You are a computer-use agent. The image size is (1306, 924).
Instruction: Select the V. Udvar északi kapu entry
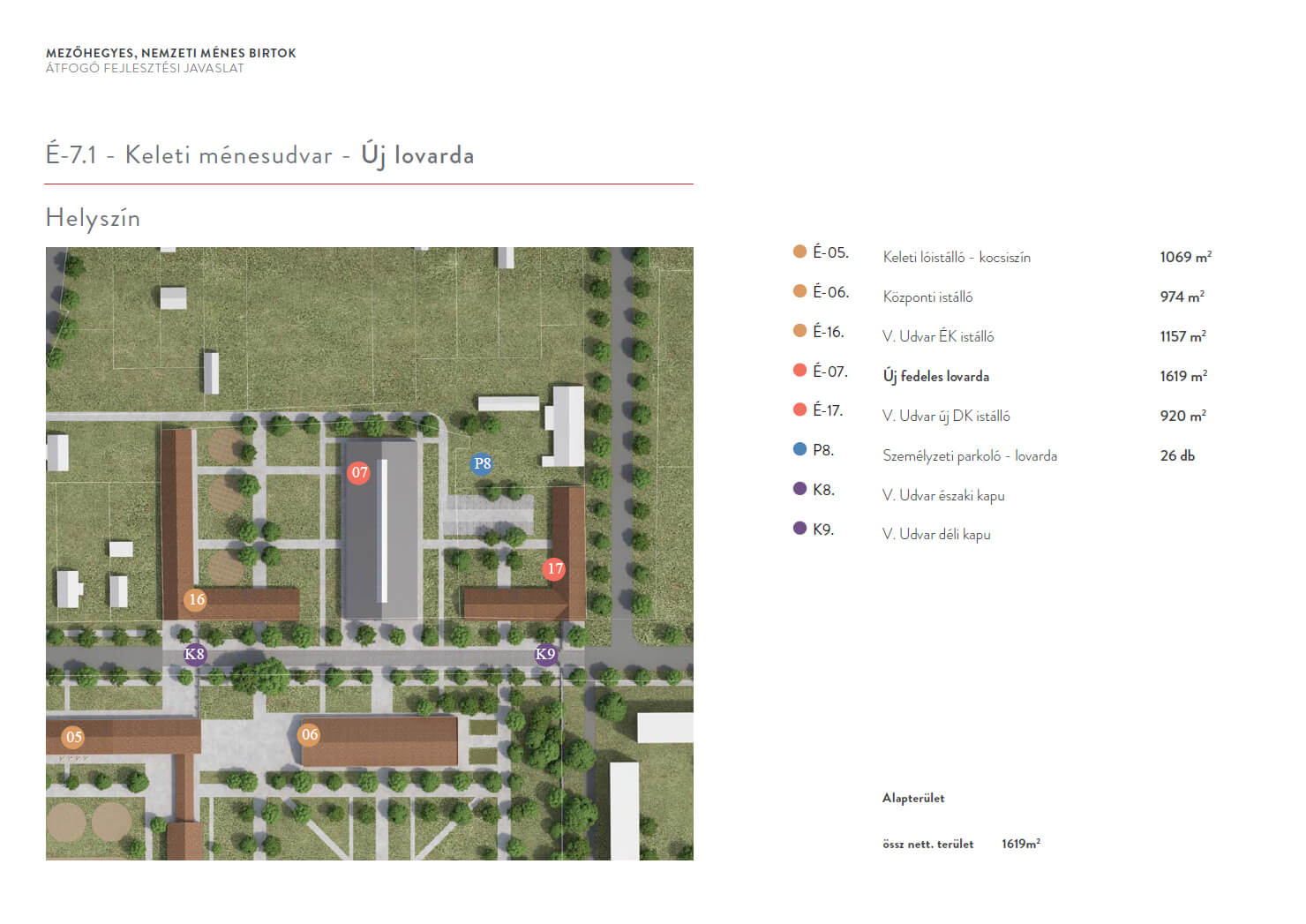(x=943, y=496)
